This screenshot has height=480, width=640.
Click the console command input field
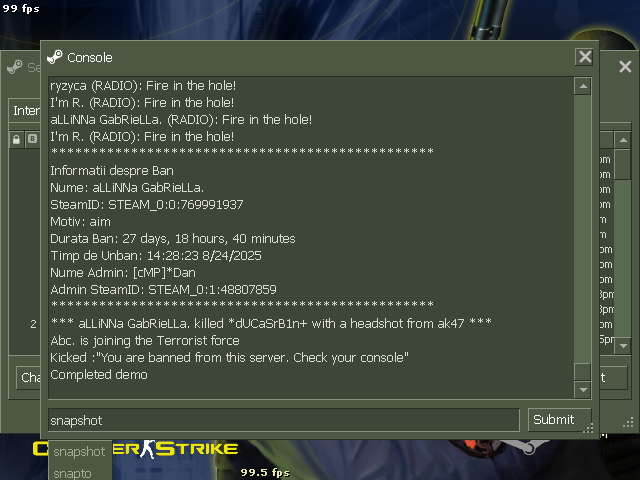[x=284, y=420]
